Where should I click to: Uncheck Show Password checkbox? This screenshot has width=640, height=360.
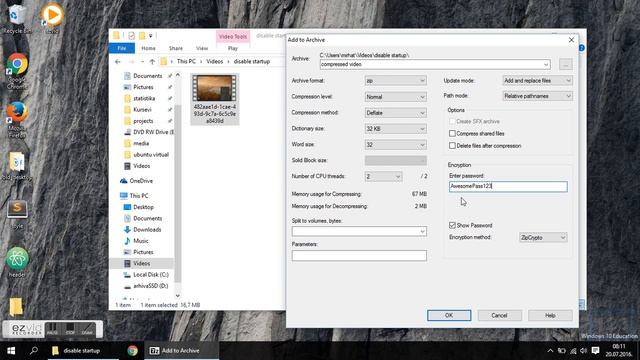tap(452, 225)
